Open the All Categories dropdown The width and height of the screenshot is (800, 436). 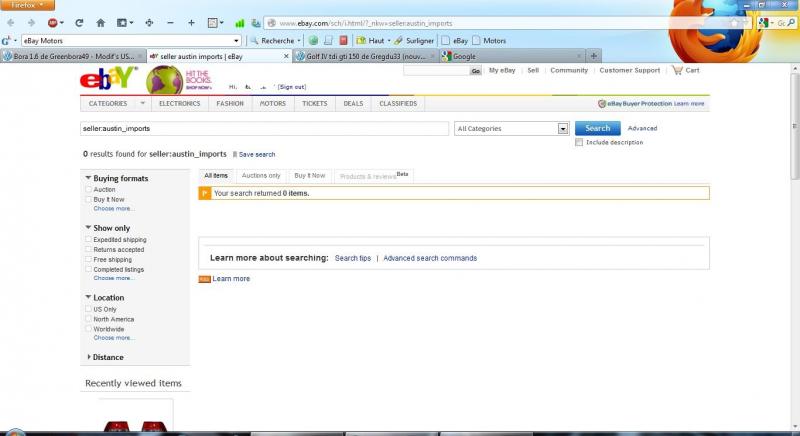511,129
